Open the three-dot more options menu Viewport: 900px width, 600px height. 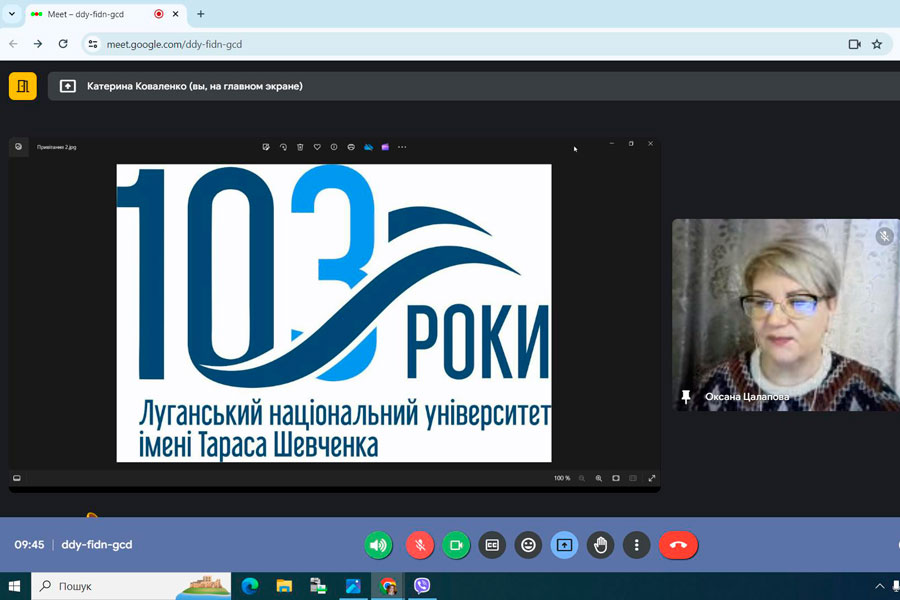(x=636, y=545)
